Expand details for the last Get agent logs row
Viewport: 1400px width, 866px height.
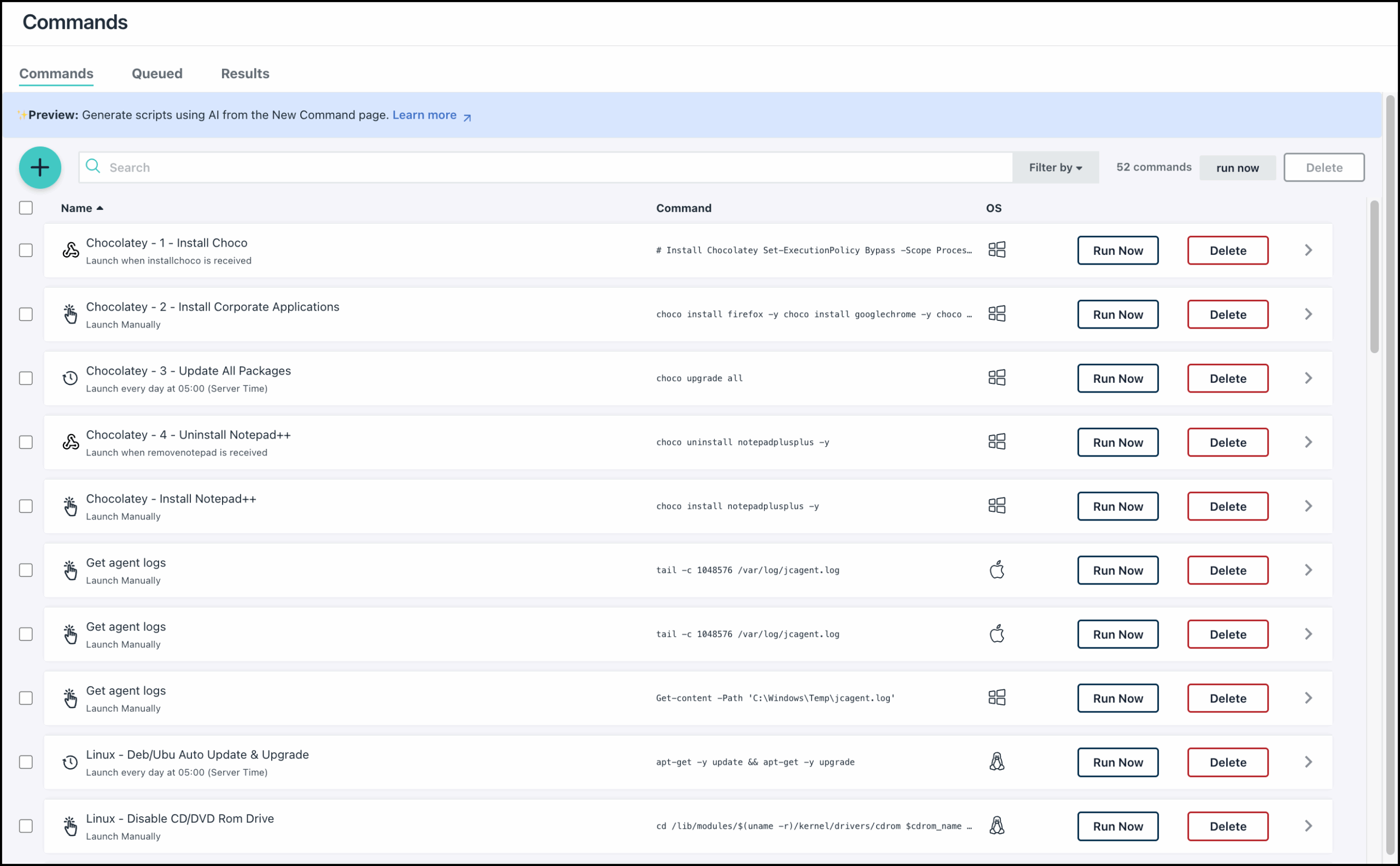click(x=1308, y=698)
